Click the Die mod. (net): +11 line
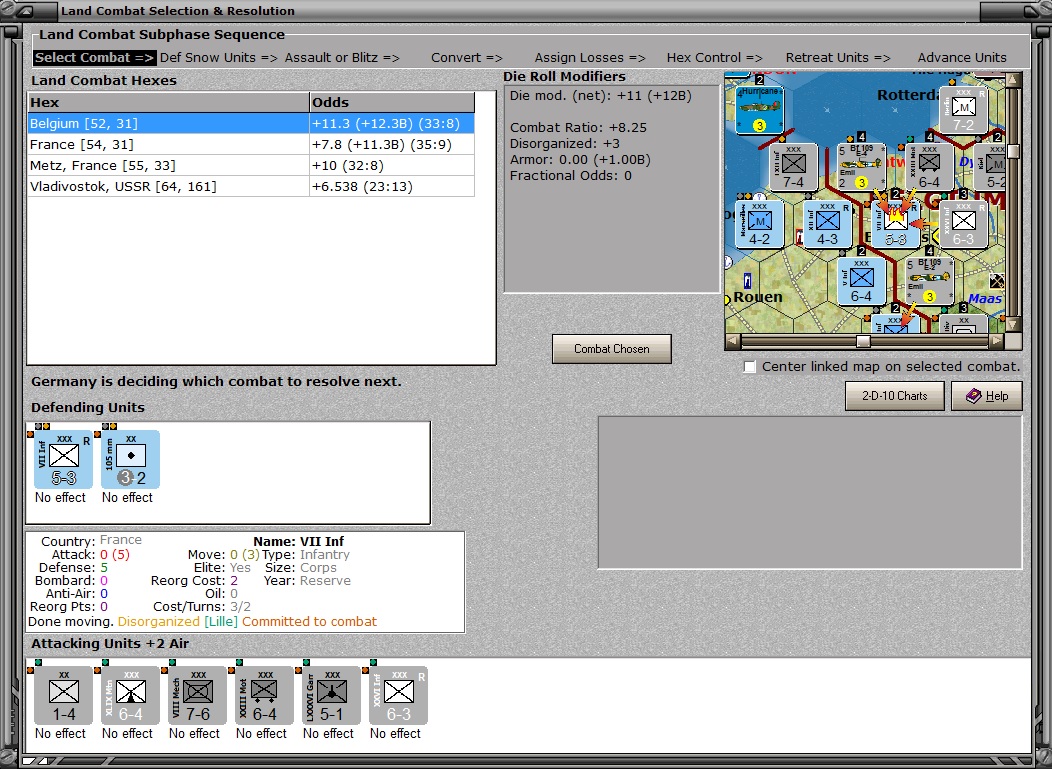Image resolution: width=1052 pixels, height=769 pixels. (x=600, y=95)
